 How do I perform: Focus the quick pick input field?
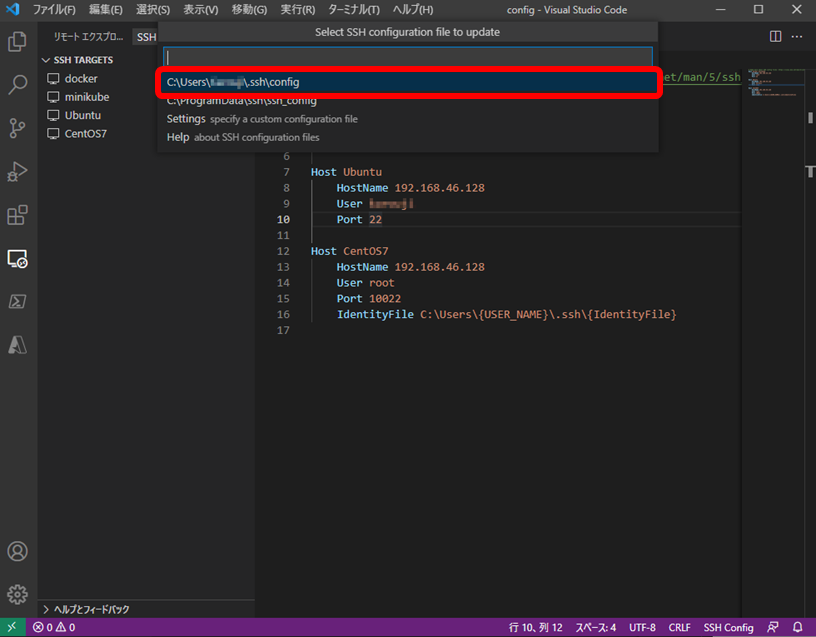point(408,57)
